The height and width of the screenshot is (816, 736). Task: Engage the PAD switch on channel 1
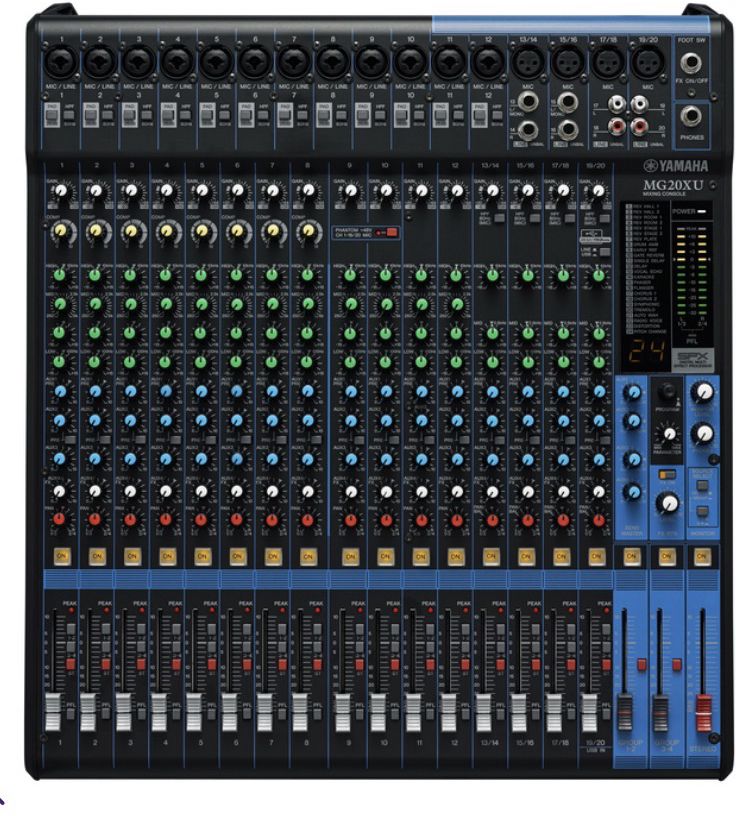click(x=52, y=115)
